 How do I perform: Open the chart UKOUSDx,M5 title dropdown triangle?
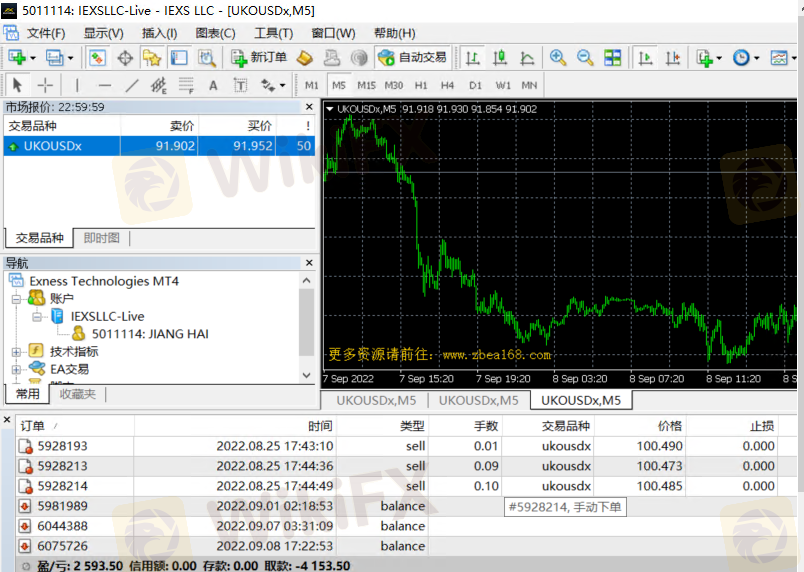click(330, 109)
